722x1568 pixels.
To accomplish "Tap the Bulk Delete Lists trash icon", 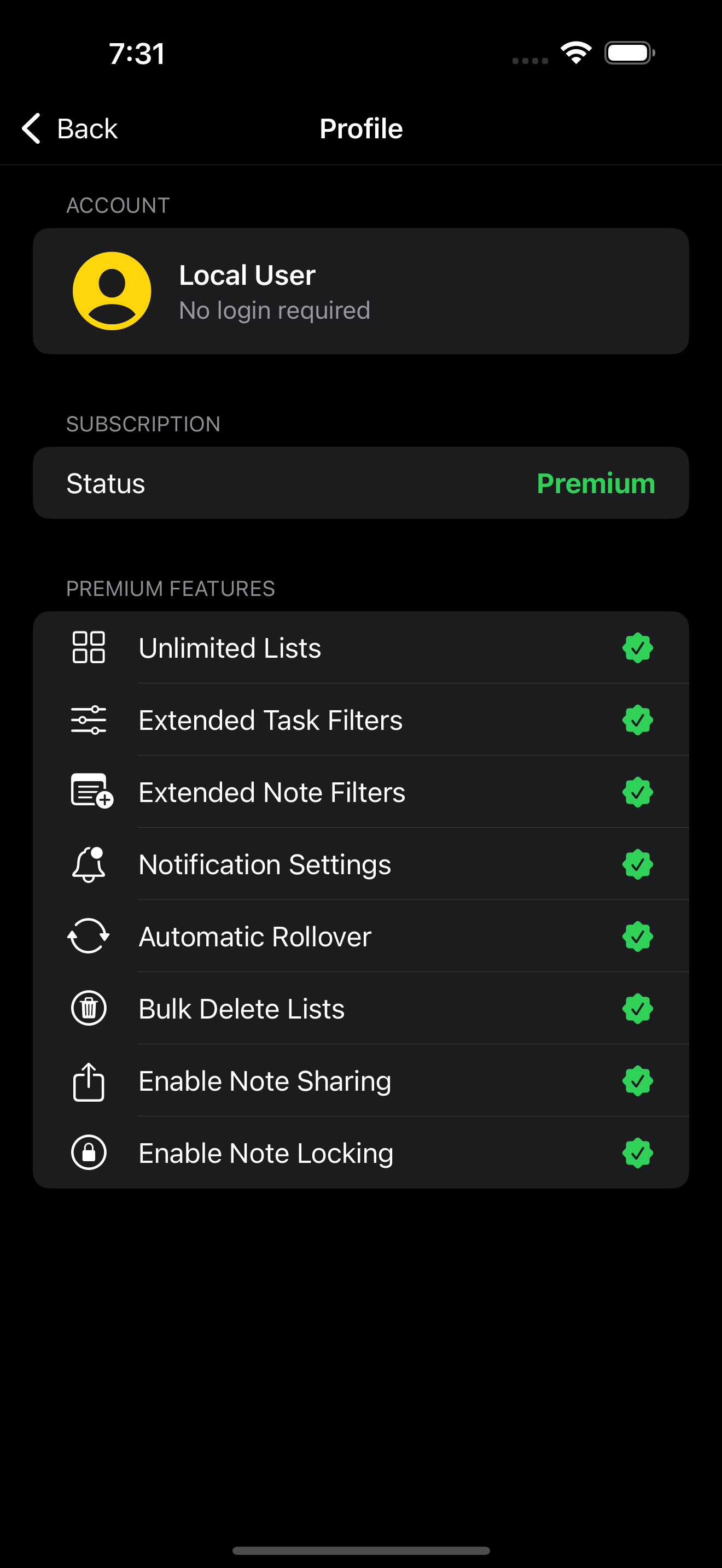I will [89, 1008].
